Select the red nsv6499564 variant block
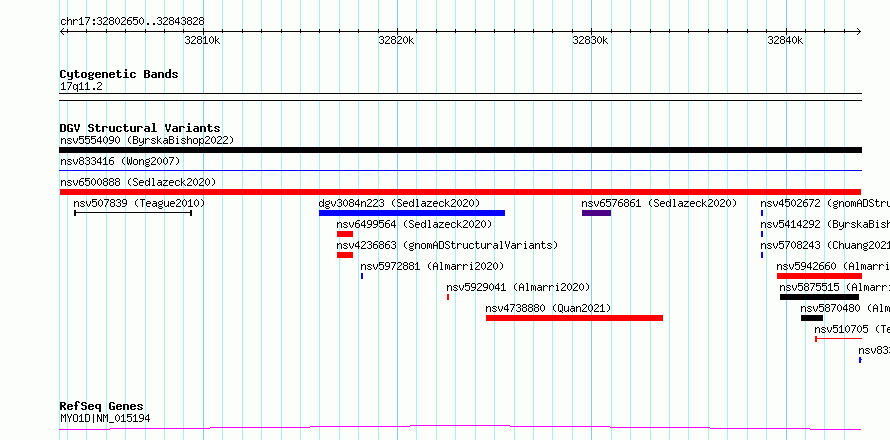The image size is (890, 440). [x=345, y=234]
